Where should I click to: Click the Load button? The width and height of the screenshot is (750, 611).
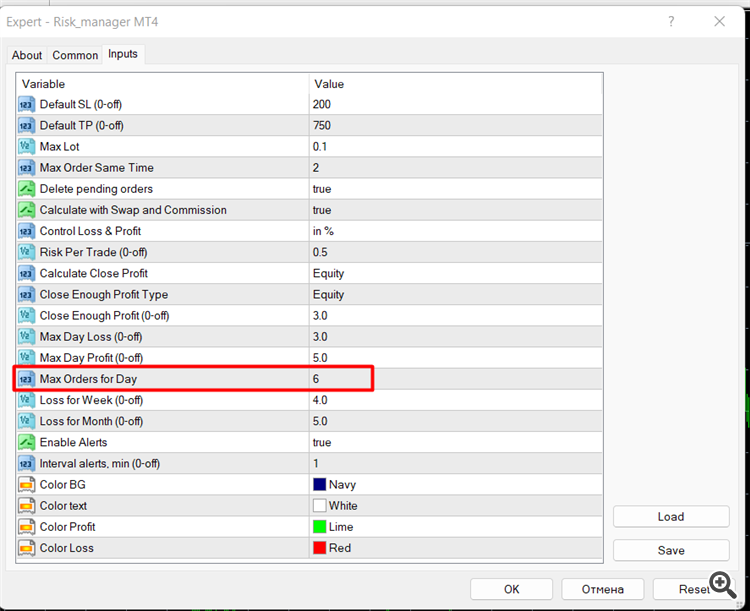click(671, 517)
